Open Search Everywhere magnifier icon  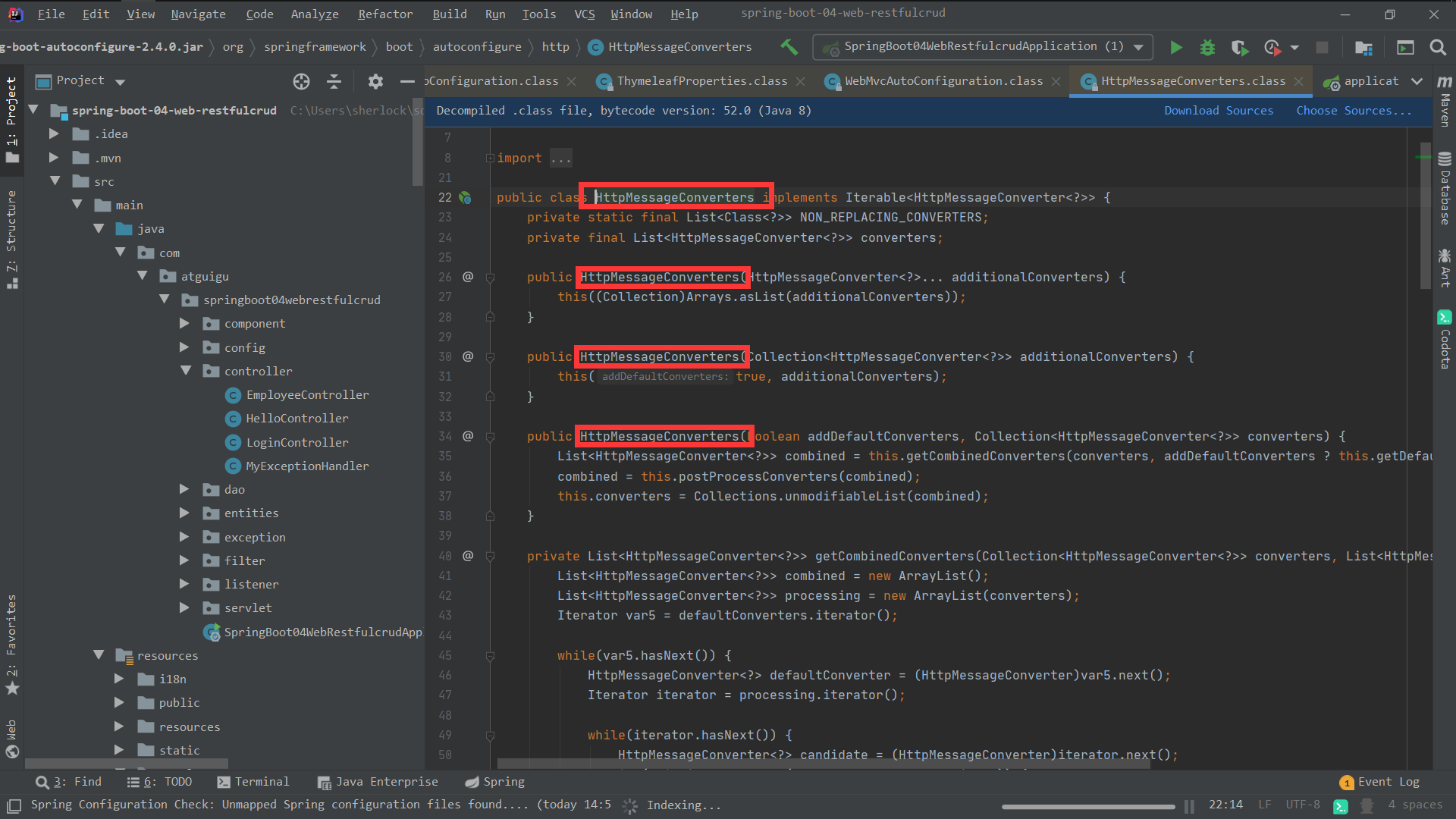pos(1437,48)
